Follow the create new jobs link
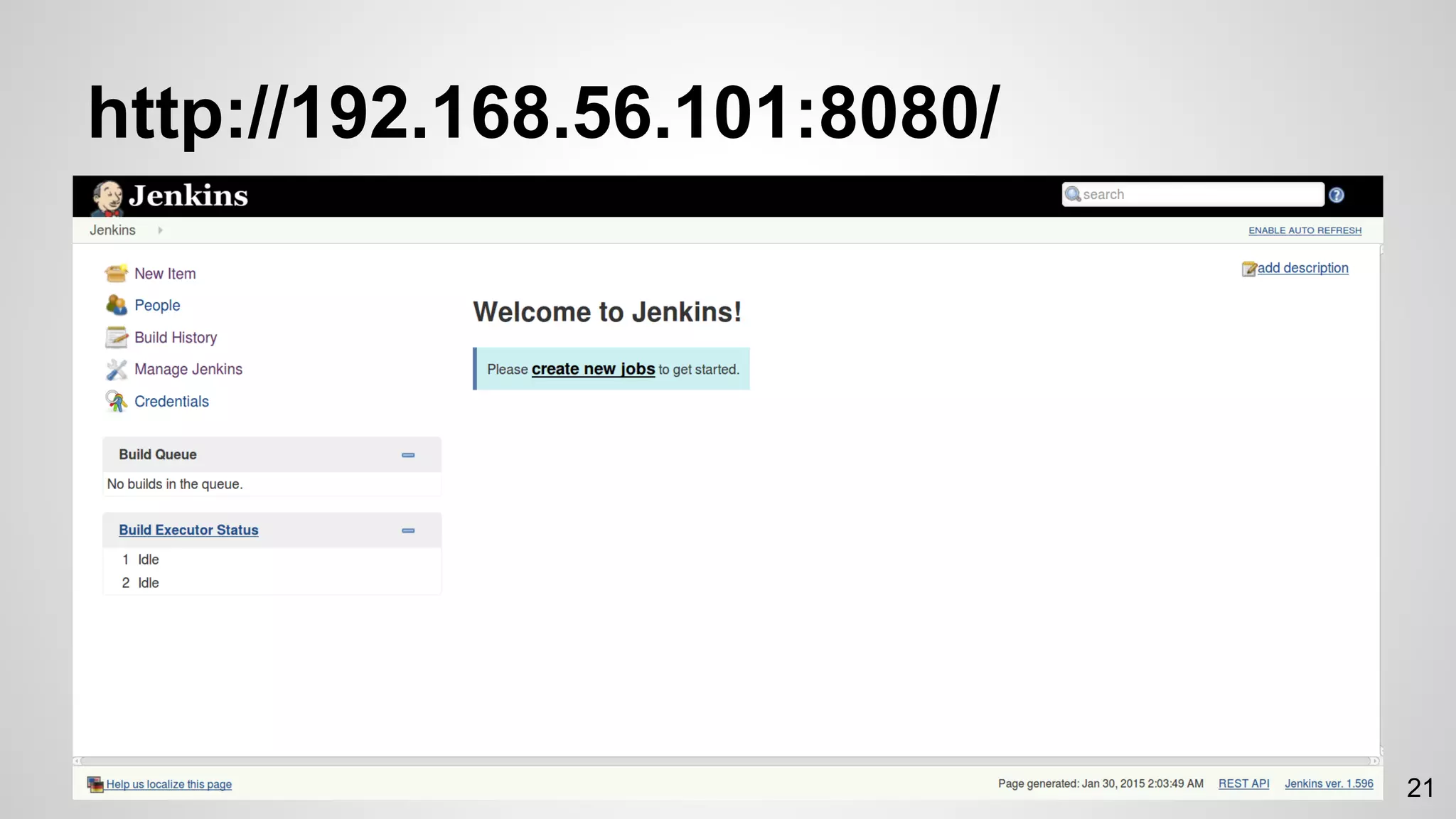The width and height of the screenshot is (1456, 819). [593, 369]
